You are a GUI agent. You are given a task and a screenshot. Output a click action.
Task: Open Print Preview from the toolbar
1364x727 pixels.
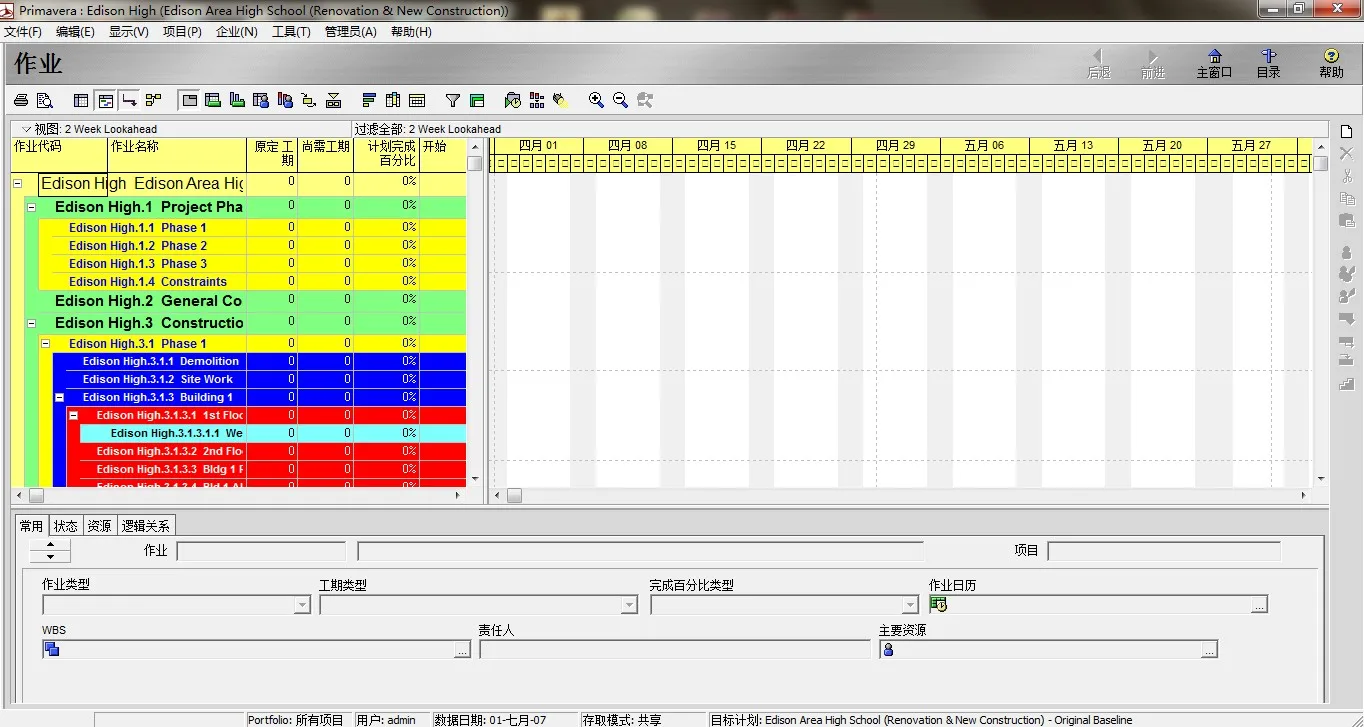(x=44, y=100)
